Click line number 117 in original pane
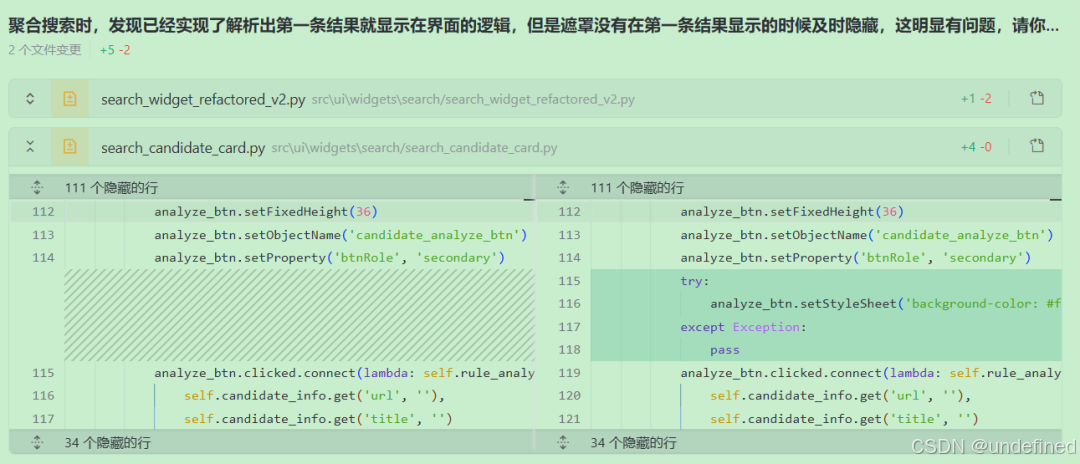This screenshot has height=464, width=1080. [43, 419]
